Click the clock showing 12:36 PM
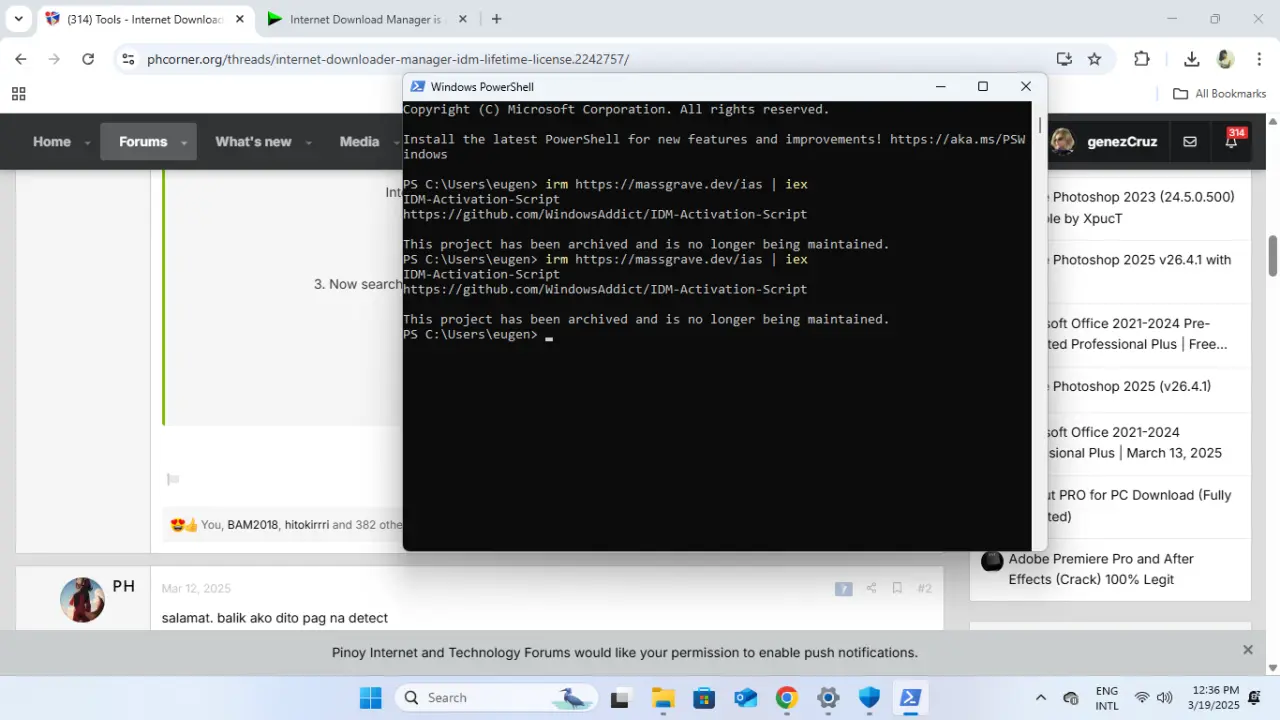Image resolution: width=1280 pixels, height=720 pixels. [x=1214, y=697]
